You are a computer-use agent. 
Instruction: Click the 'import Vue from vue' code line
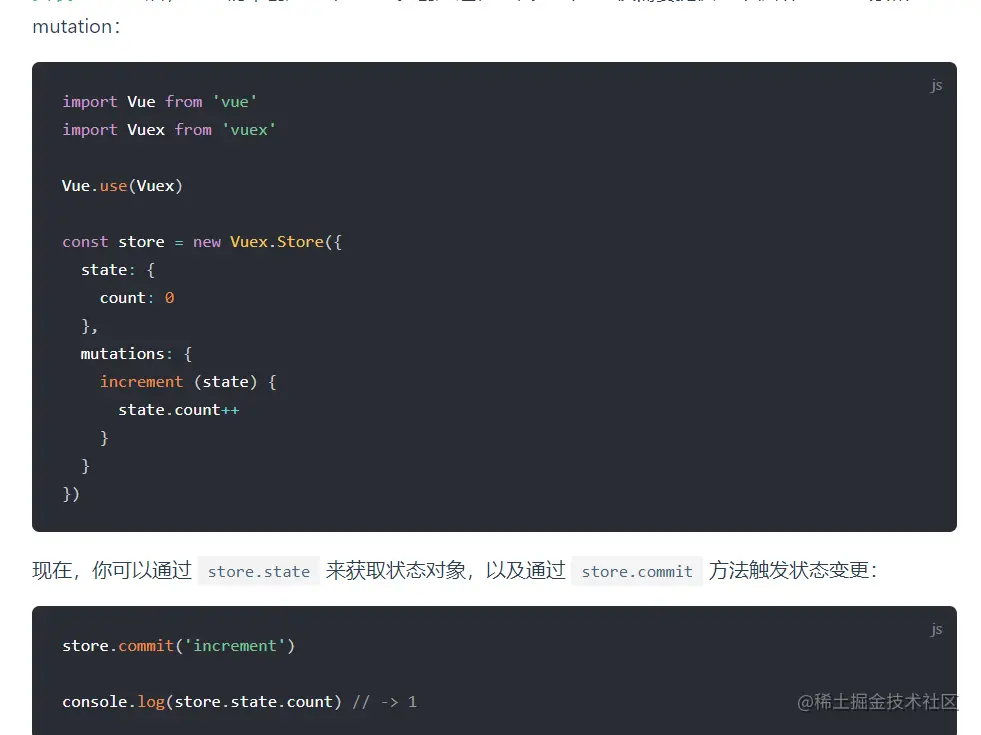click(160, 101)
